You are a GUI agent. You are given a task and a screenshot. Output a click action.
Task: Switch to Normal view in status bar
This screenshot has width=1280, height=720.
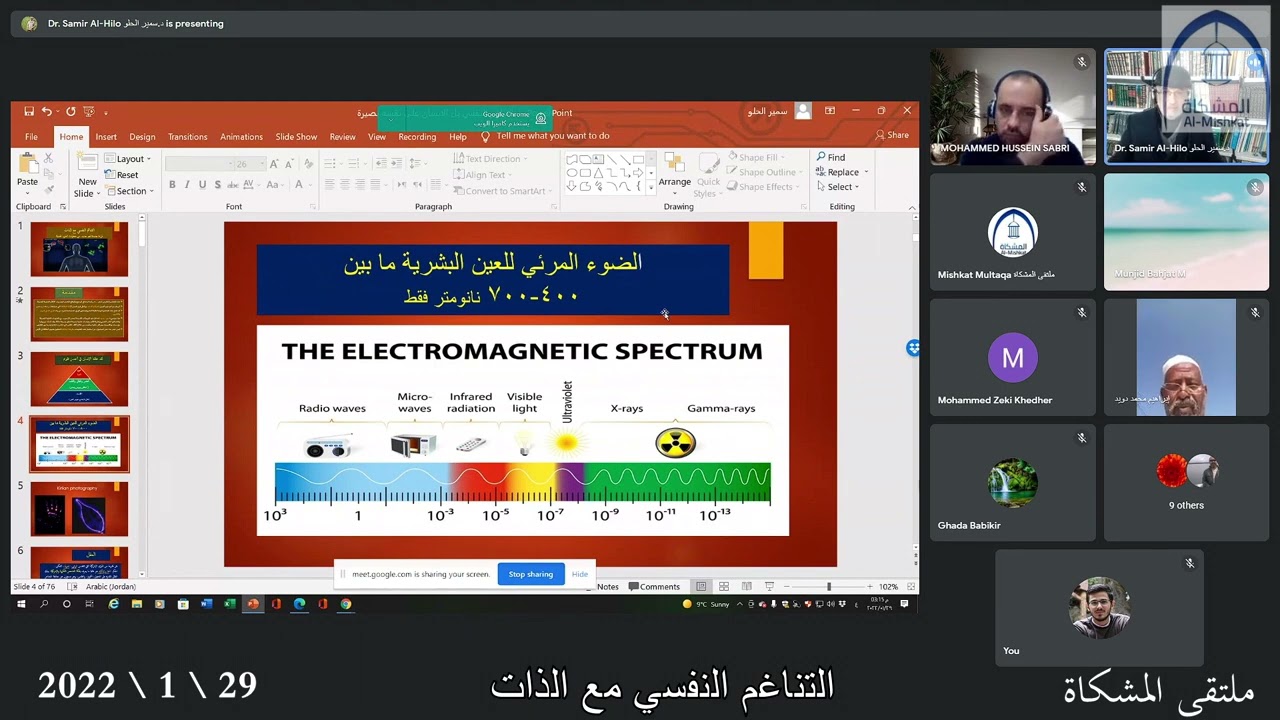(x=701, y=587)
